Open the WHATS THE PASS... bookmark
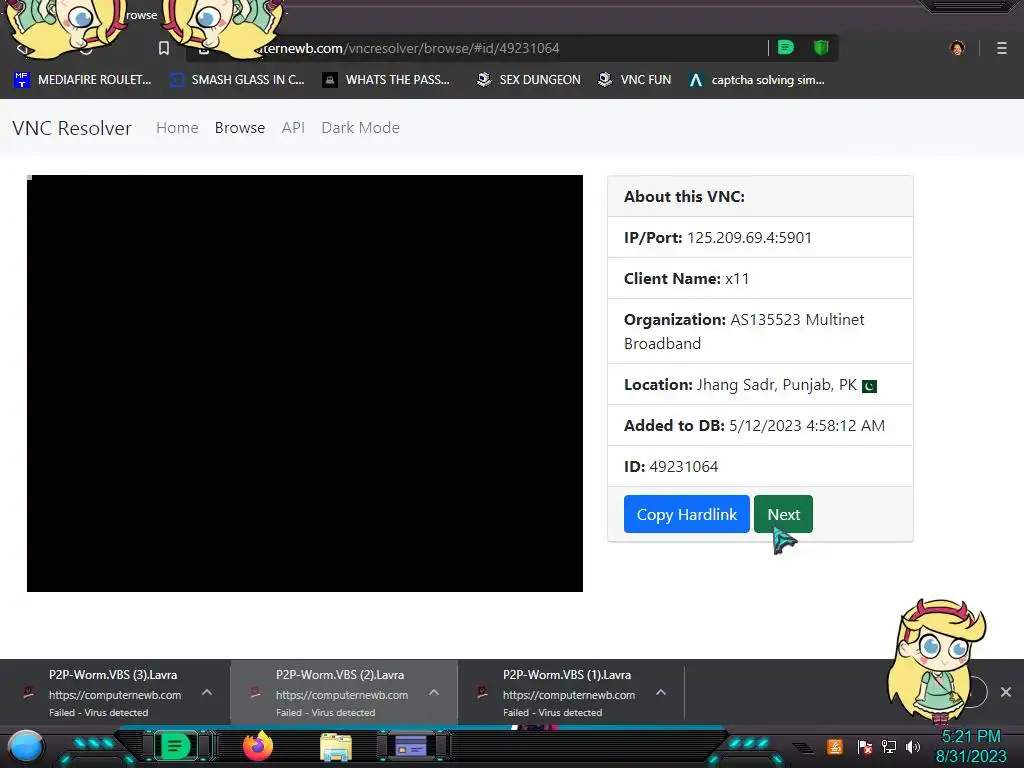 pos(386,80)
